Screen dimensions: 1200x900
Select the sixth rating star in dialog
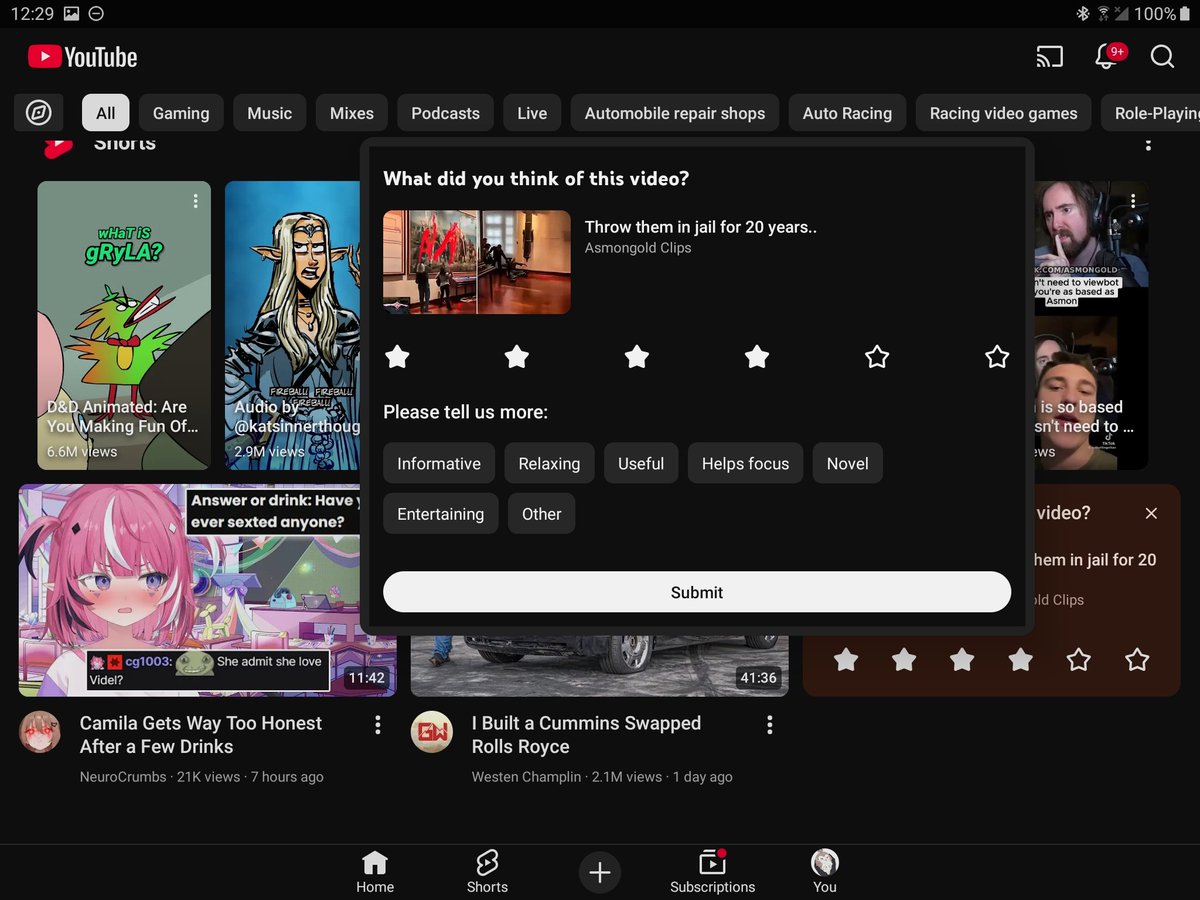[997, 357]
